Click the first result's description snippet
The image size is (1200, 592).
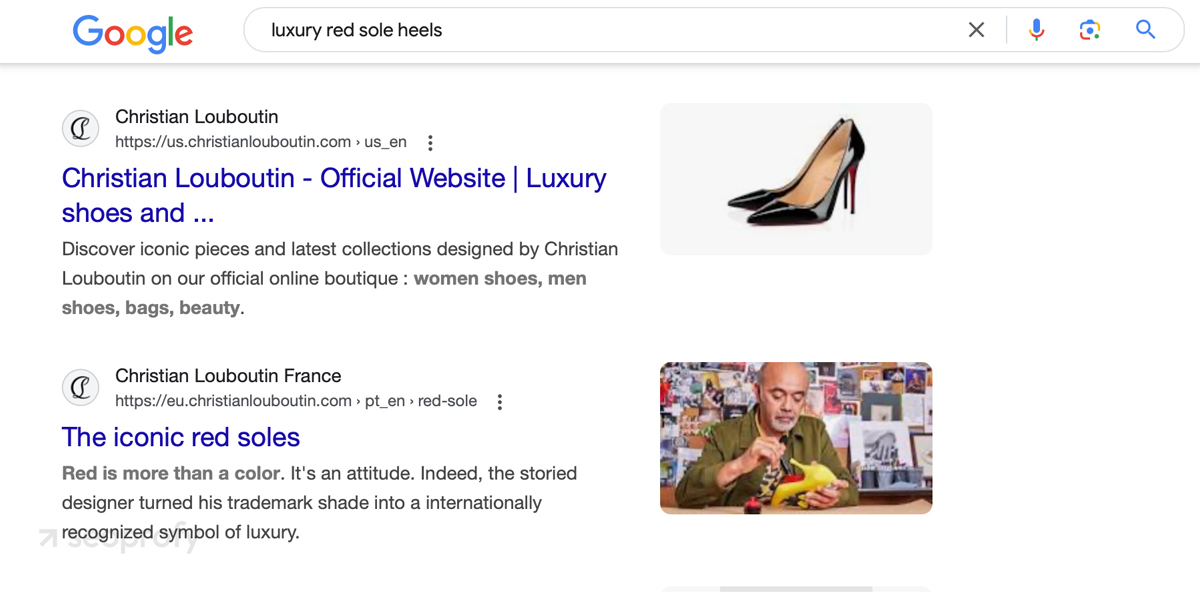tap(340, 278)
